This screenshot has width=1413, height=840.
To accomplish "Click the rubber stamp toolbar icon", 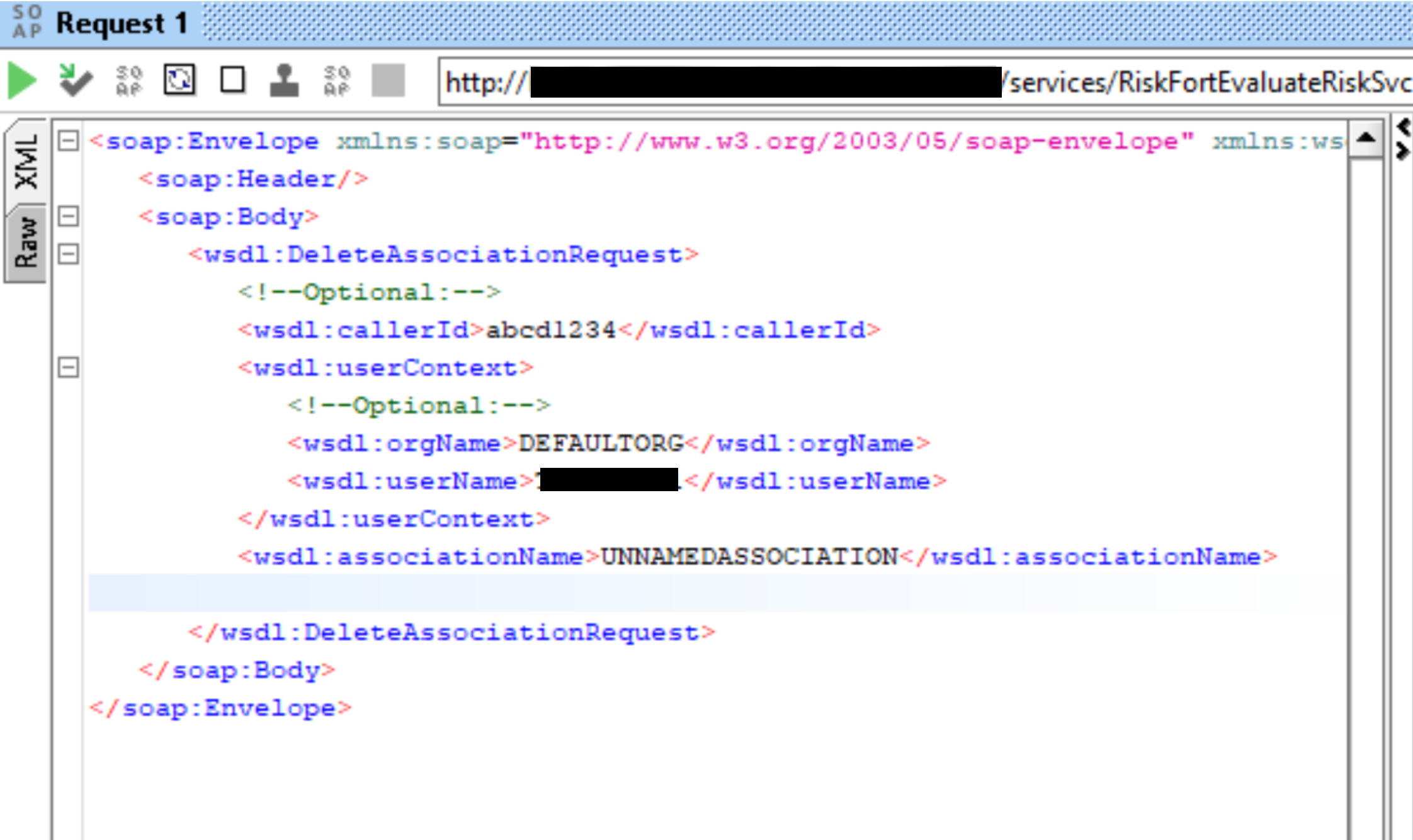I will point(283,81).
